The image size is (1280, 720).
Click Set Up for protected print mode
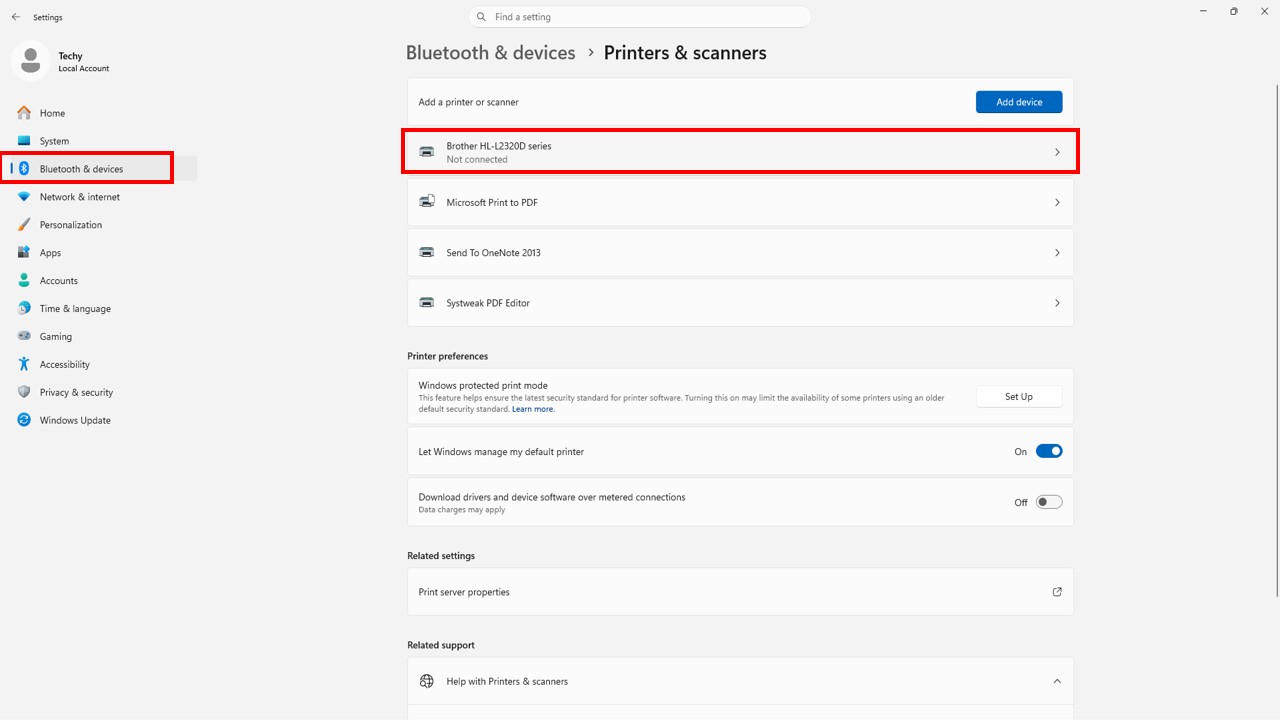pyautogui.click(x=1019, y=397)
